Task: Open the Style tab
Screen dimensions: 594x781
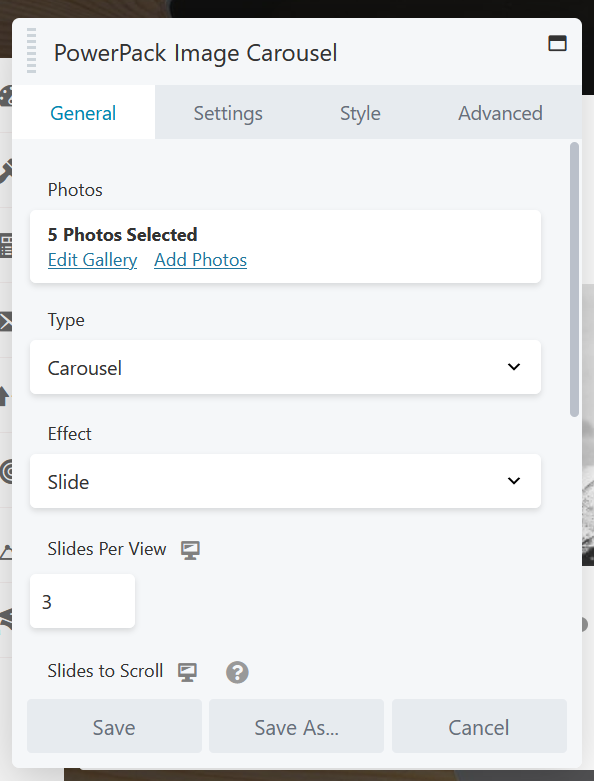Action: (360, 113)
